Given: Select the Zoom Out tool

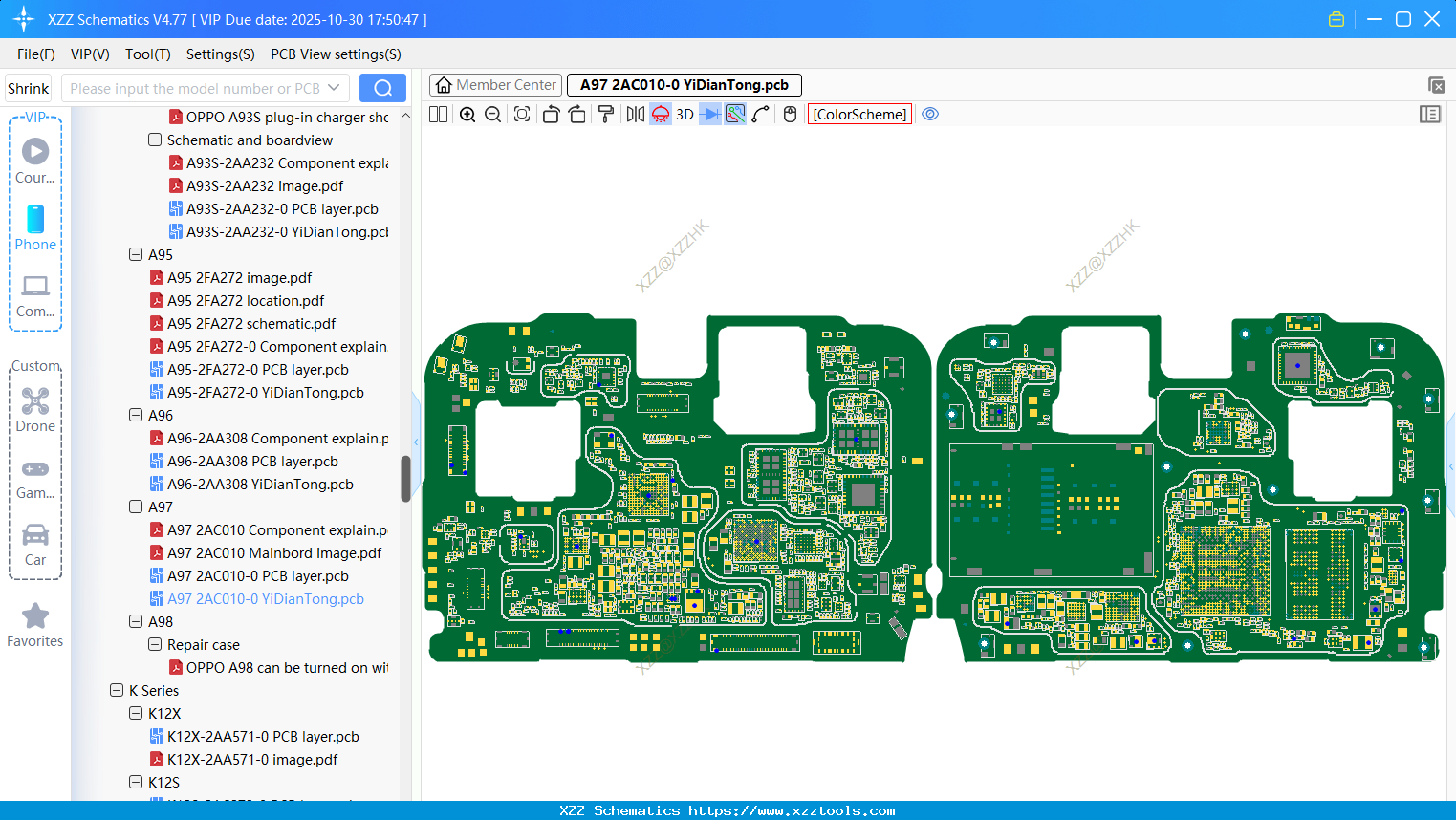Looking at the screenshot, I should (491, 114).
